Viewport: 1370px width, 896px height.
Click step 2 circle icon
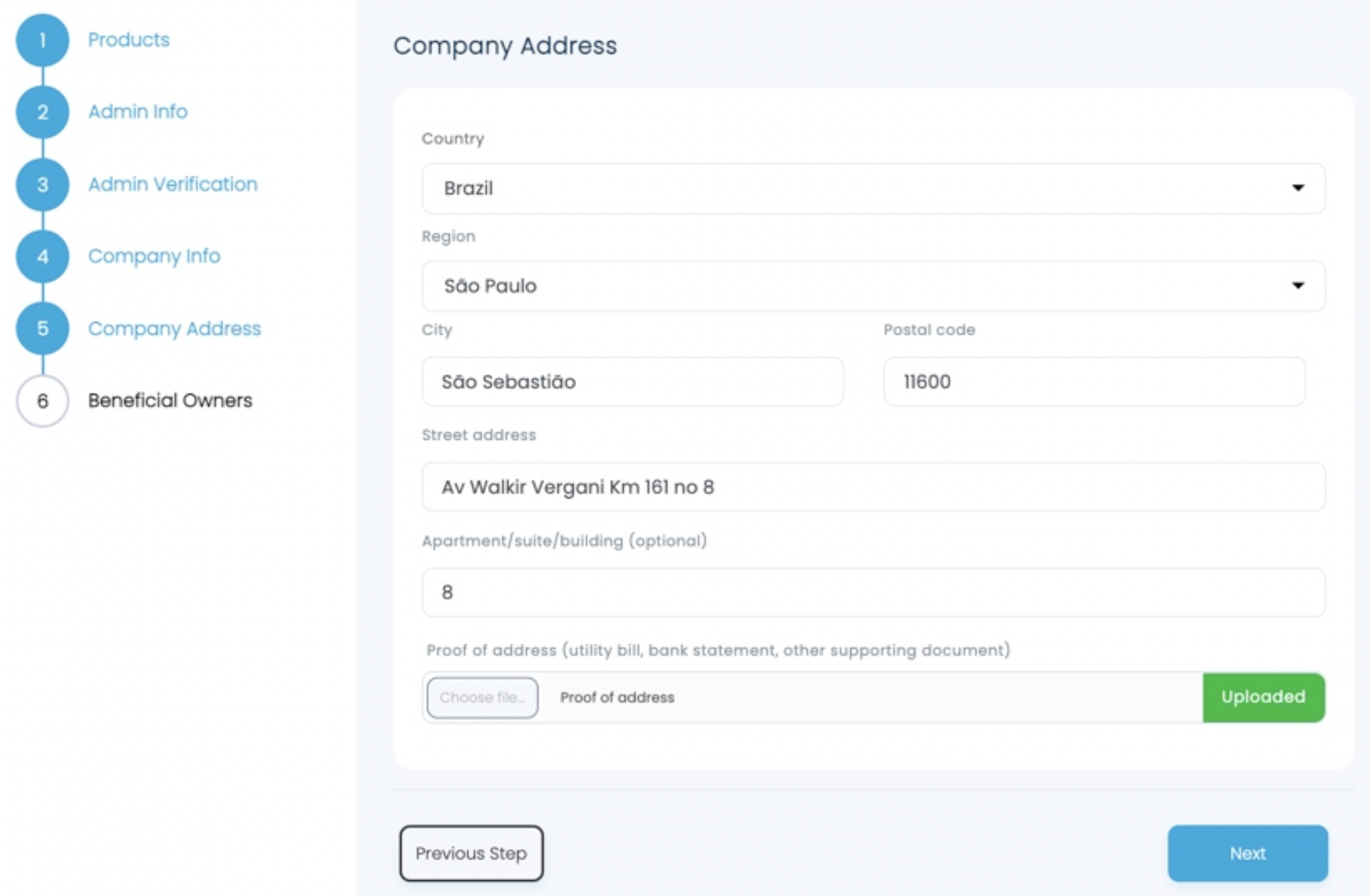43,112
